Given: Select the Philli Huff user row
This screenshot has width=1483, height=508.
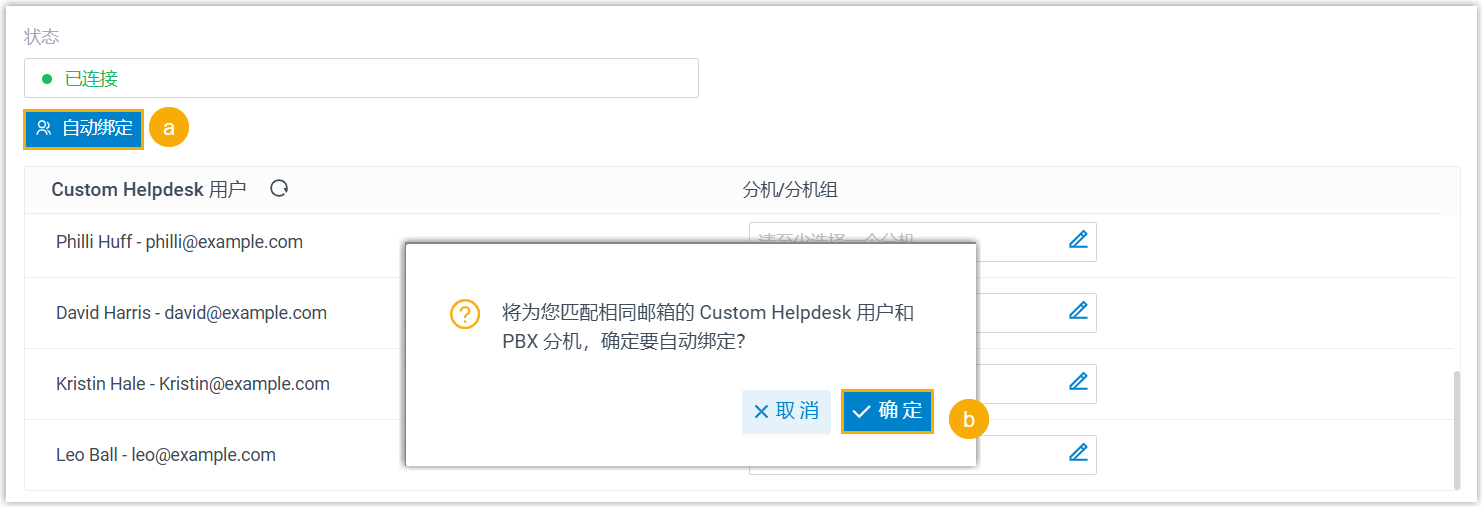Looking at the screenshot, I should (x=180, y=242).
